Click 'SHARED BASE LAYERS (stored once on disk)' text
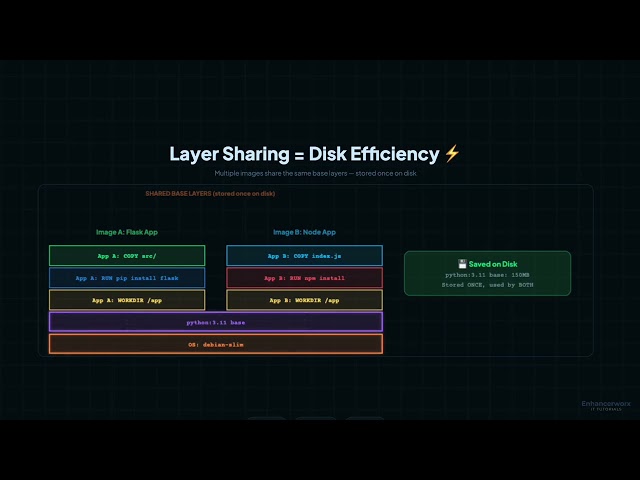 [210, 193]
